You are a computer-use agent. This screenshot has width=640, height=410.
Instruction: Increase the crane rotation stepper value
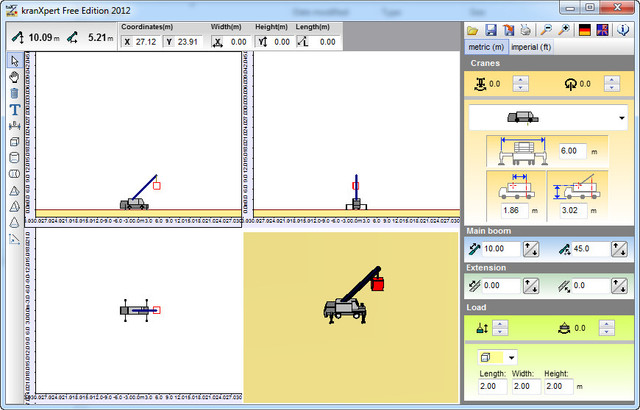[611, 80]
